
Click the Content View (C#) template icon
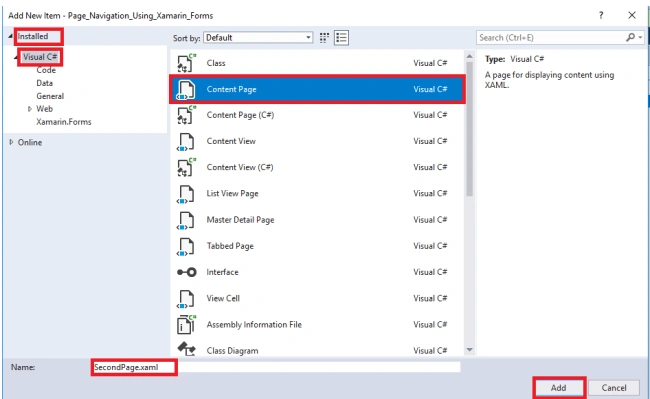tap(186, 167)
